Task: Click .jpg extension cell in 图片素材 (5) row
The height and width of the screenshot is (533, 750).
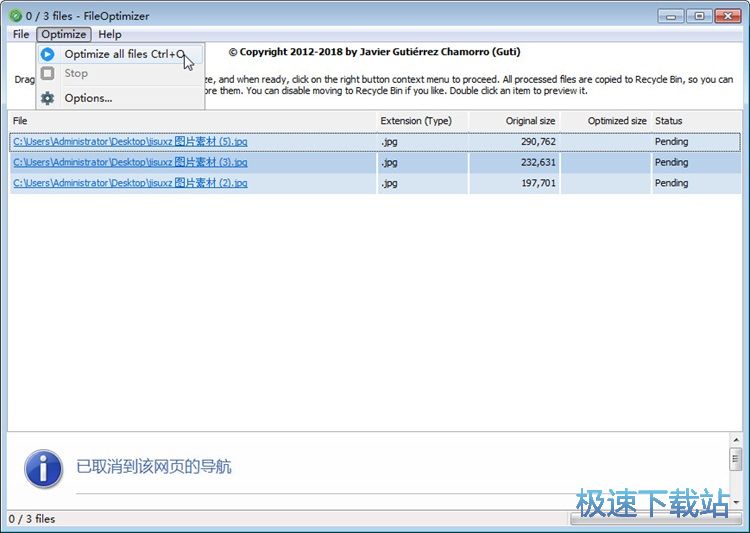Action: point(422,142)
